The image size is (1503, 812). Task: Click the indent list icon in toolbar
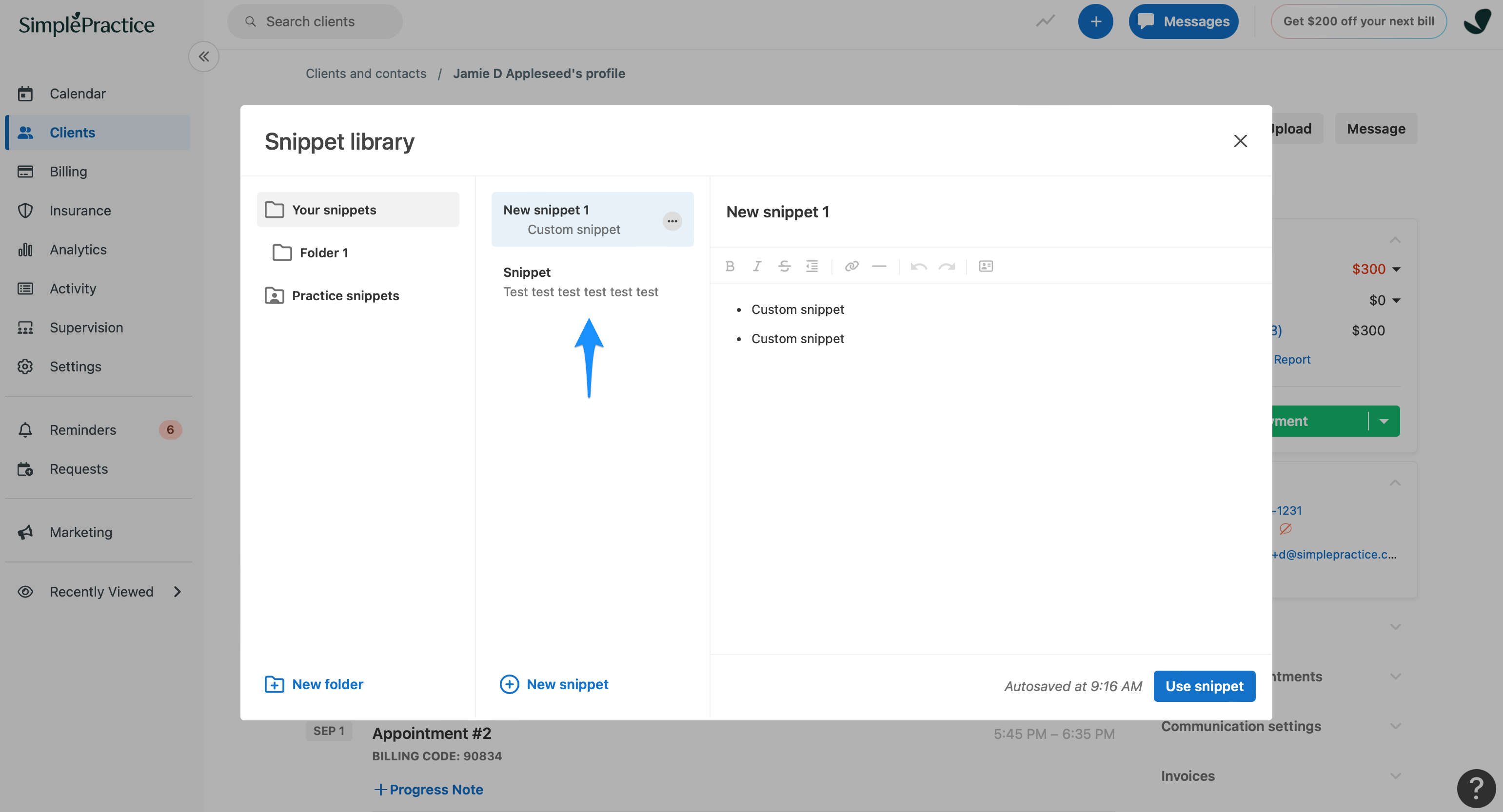[811, 266]
